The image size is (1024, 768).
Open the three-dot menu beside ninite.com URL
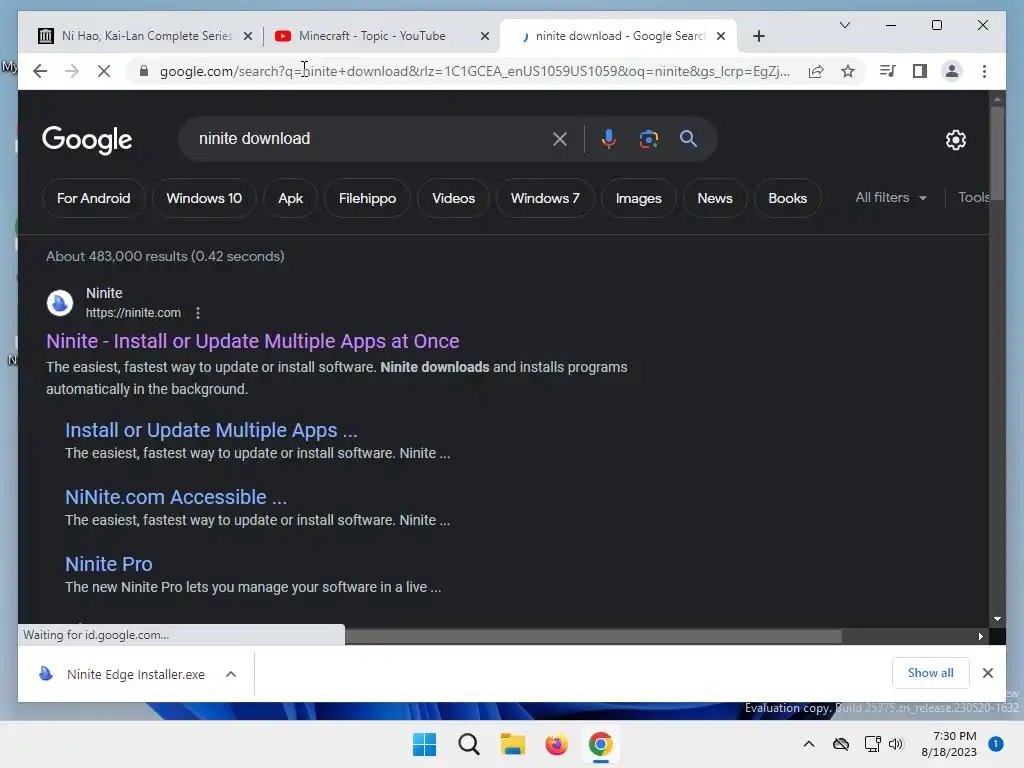(x=198, y=313)
